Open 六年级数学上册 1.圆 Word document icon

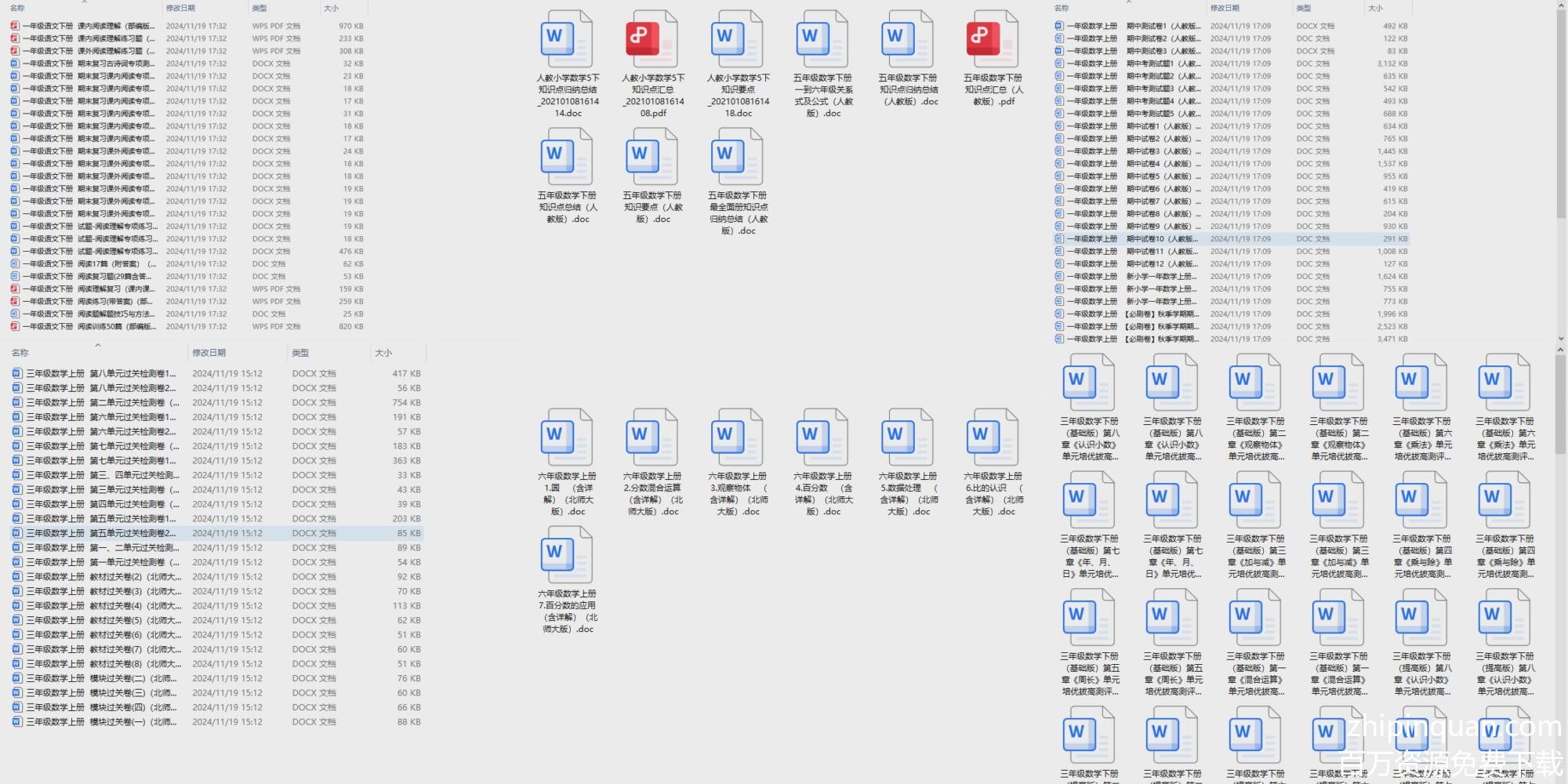pos(566,437)
